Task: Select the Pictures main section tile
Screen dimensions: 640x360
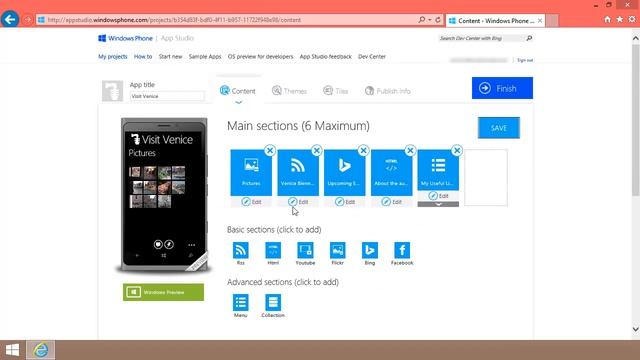Action: click(251, 172)
